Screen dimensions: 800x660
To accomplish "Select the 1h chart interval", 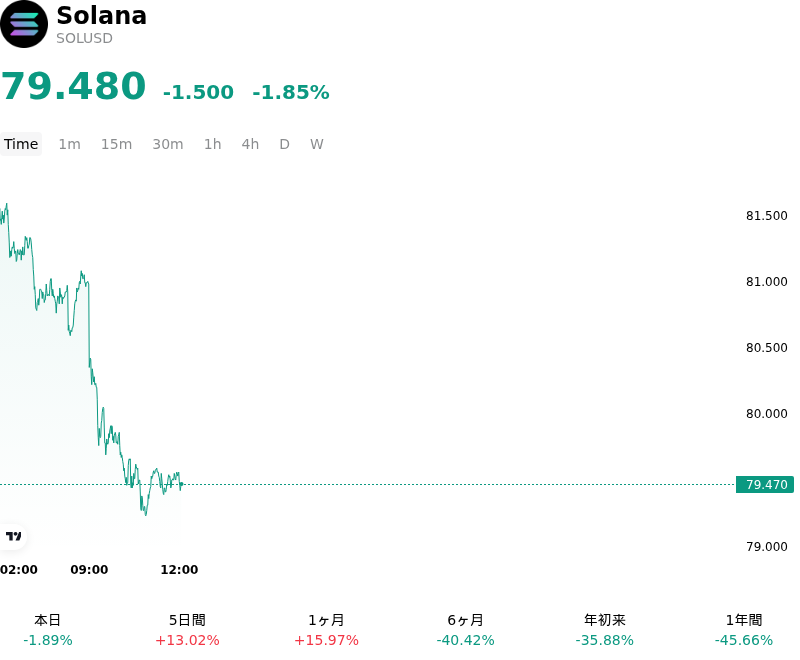I will tap(213, 144).
